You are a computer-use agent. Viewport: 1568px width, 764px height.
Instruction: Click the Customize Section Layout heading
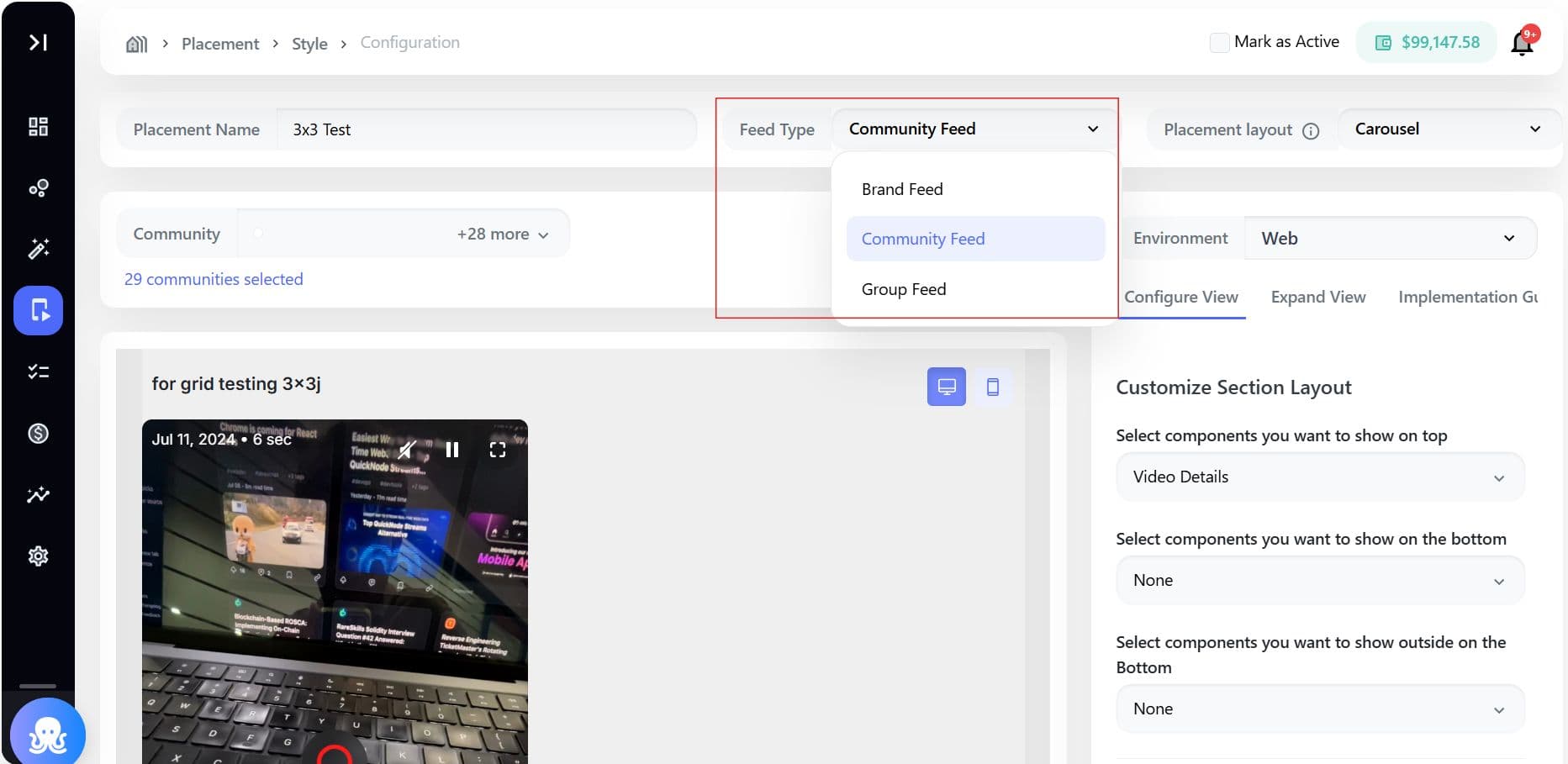(1233, 387)
